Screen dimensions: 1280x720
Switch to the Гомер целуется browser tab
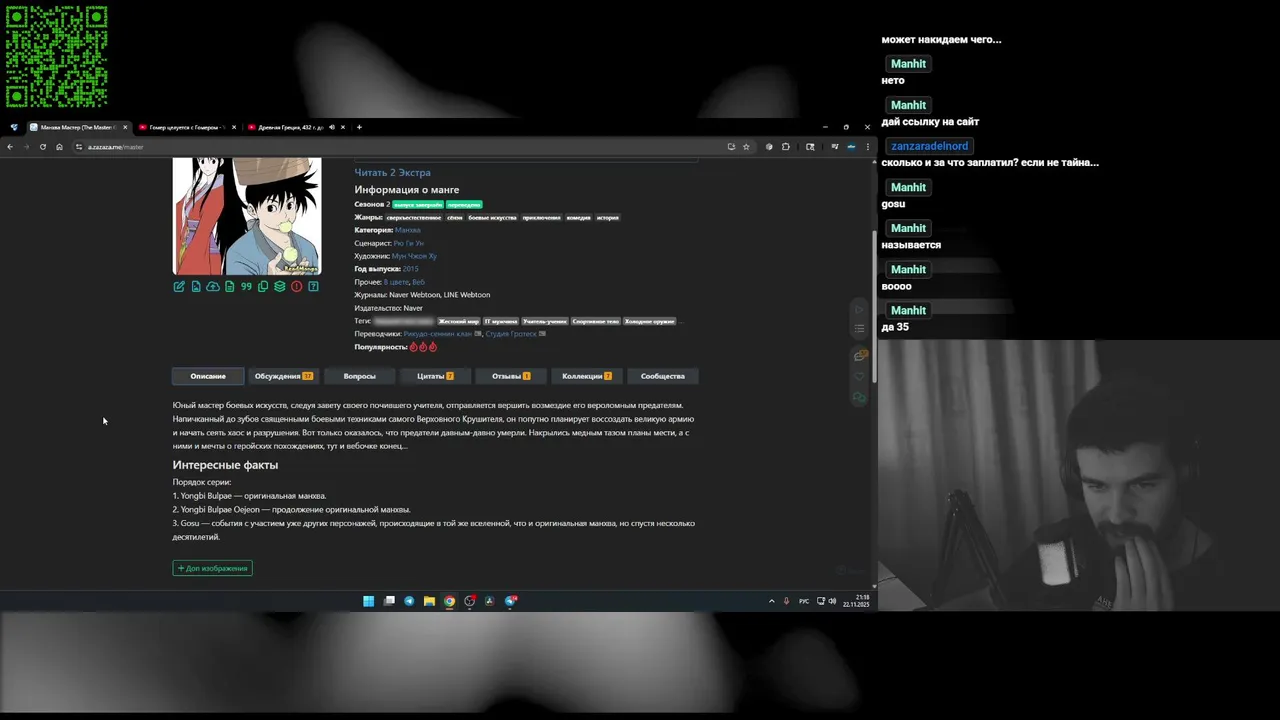pos(186,127)
